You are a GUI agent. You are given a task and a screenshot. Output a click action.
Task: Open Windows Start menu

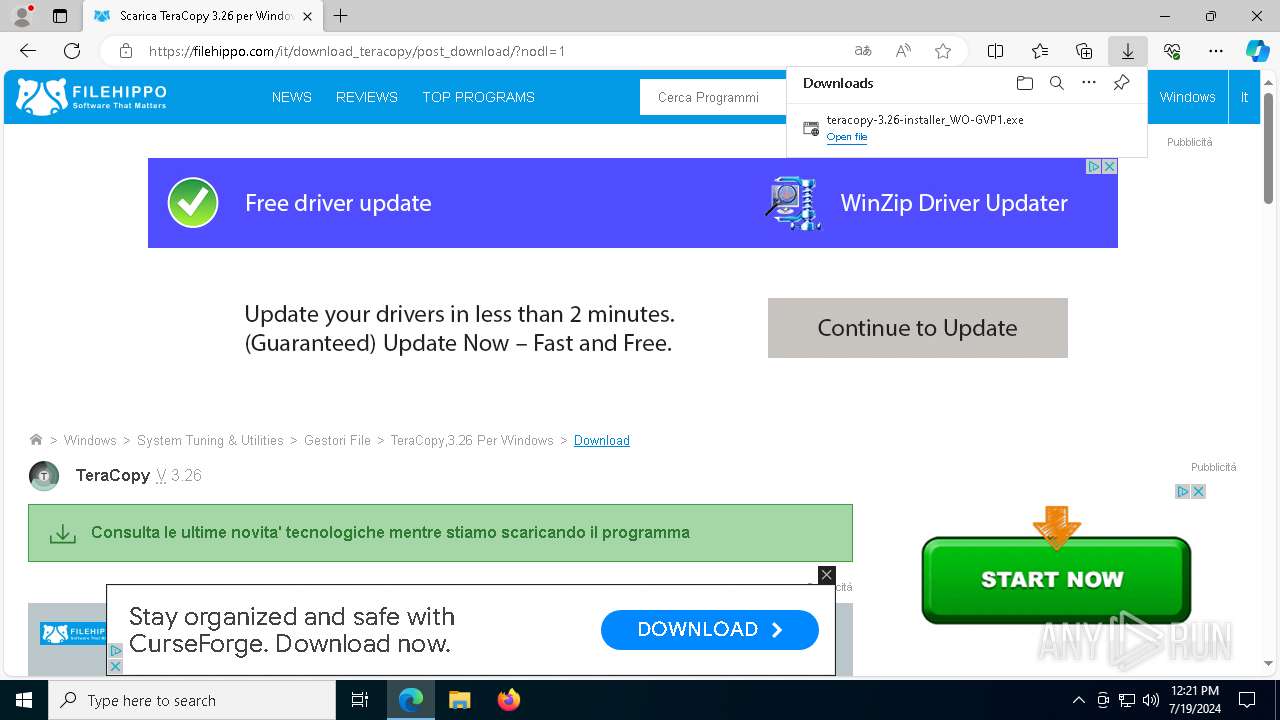click(24, 700)
